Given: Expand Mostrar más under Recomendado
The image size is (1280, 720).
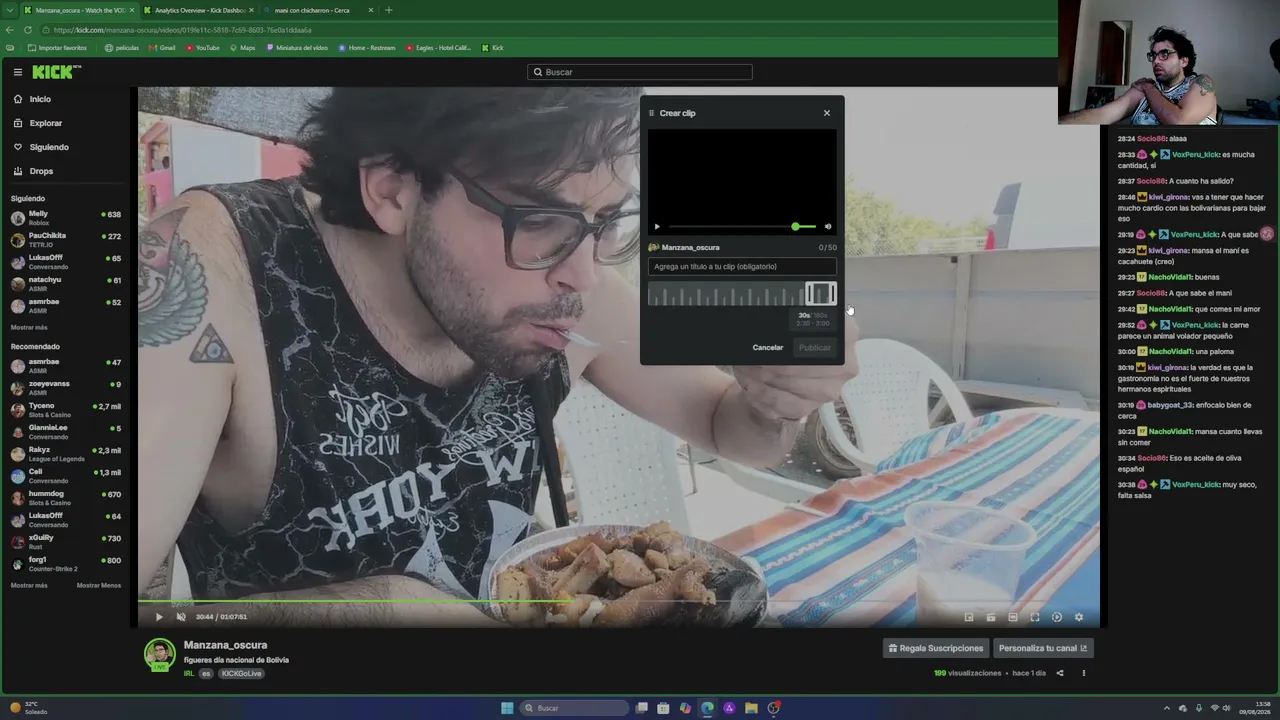Looking at the screenshot, I should [x=29, y=585].
